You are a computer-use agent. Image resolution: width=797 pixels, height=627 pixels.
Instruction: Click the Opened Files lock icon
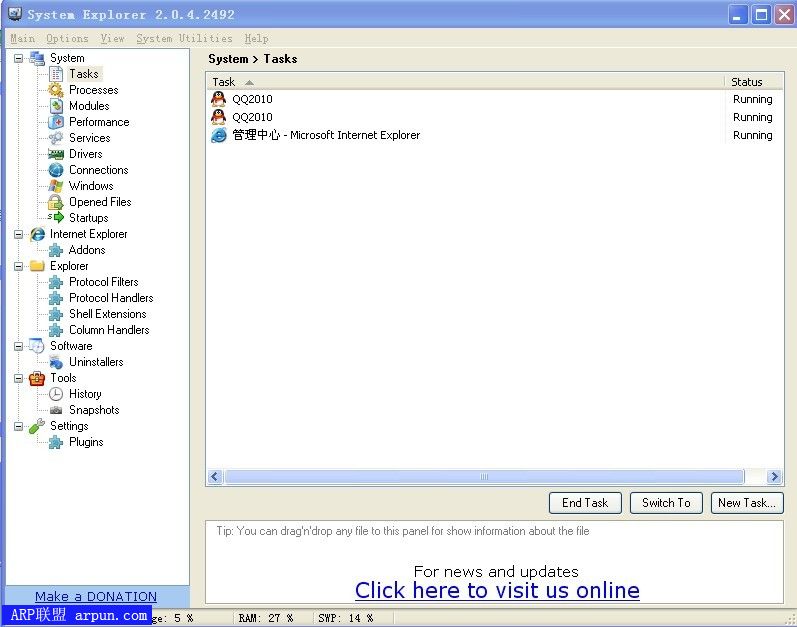55,202
